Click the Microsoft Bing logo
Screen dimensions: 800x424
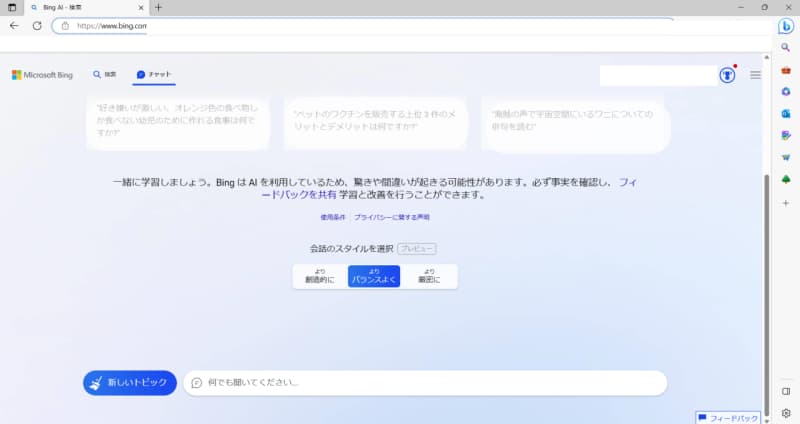[x=42, y=75]
